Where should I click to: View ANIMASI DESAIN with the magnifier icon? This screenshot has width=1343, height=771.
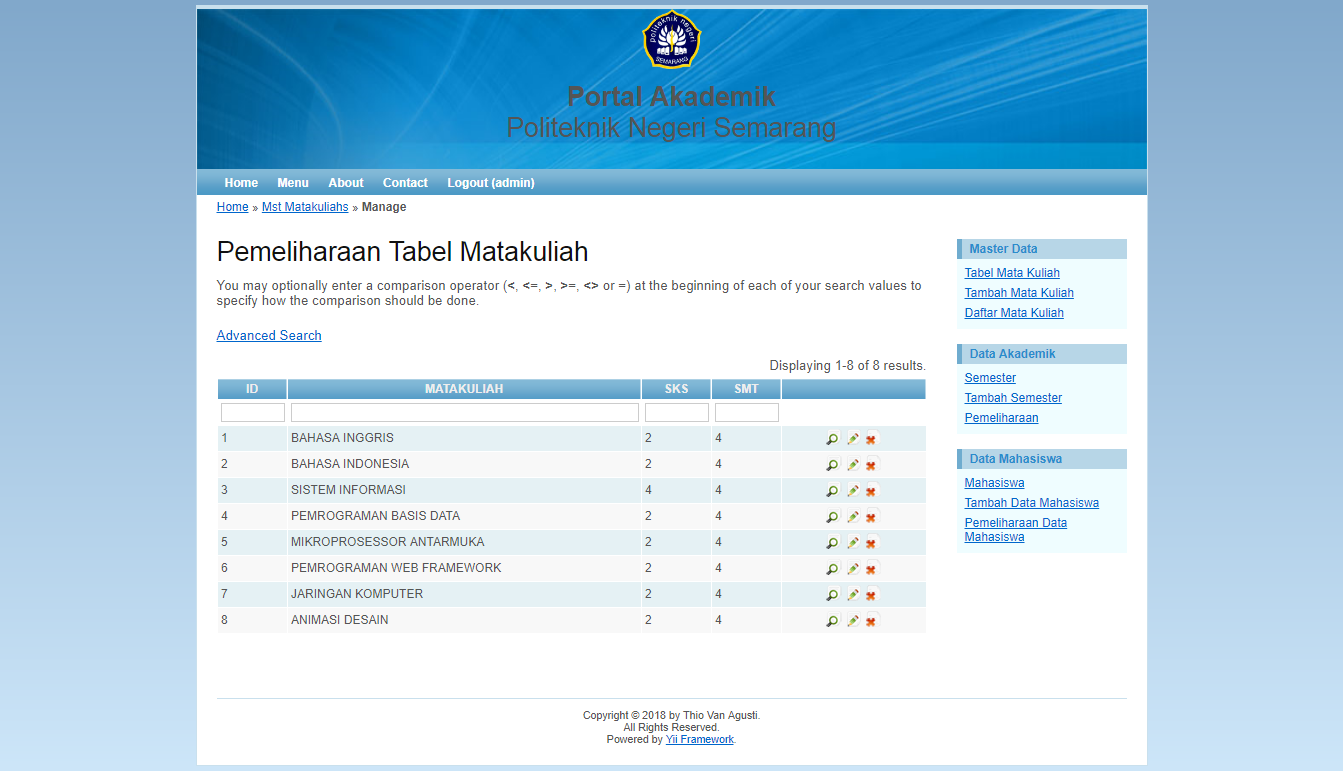pos(833,621)
